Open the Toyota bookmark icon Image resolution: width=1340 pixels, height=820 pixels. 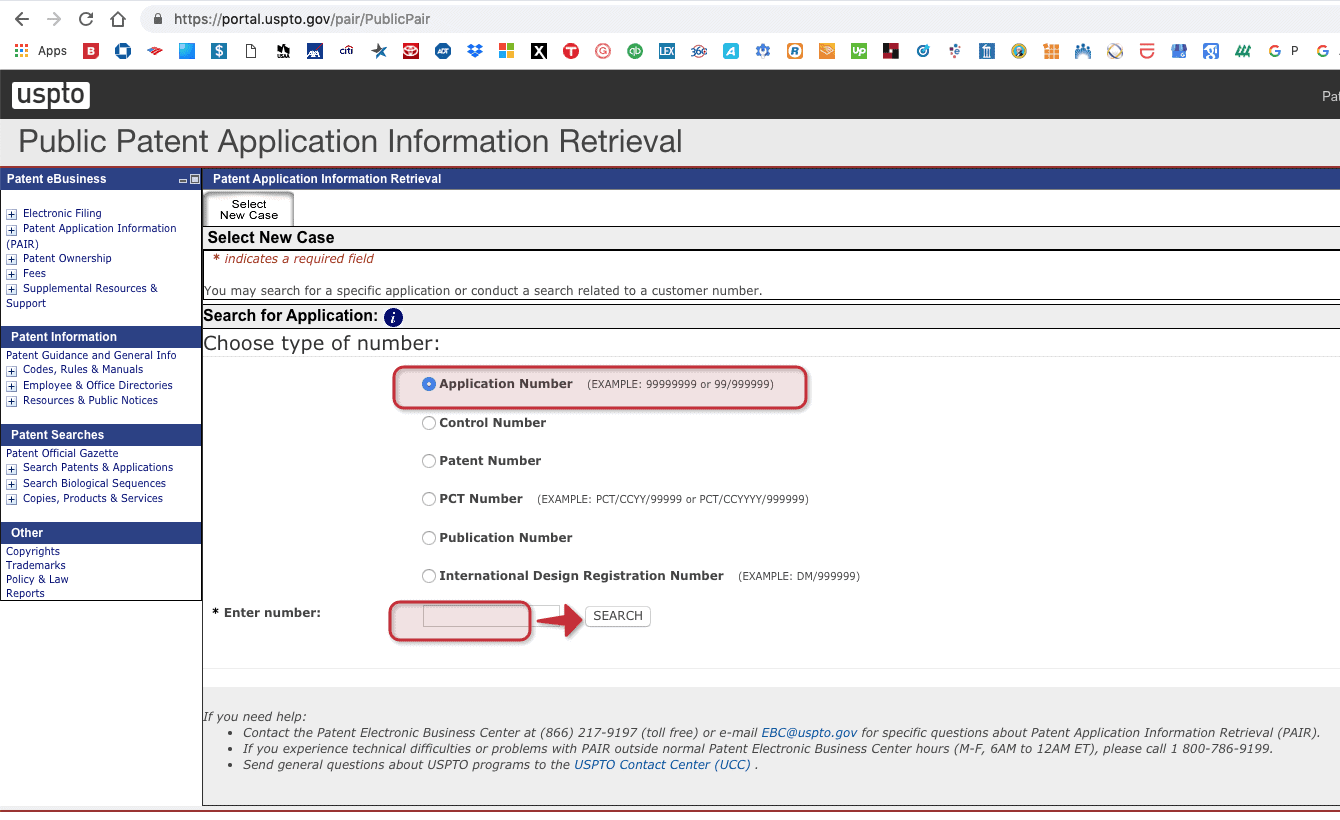(x=410, y=51)
